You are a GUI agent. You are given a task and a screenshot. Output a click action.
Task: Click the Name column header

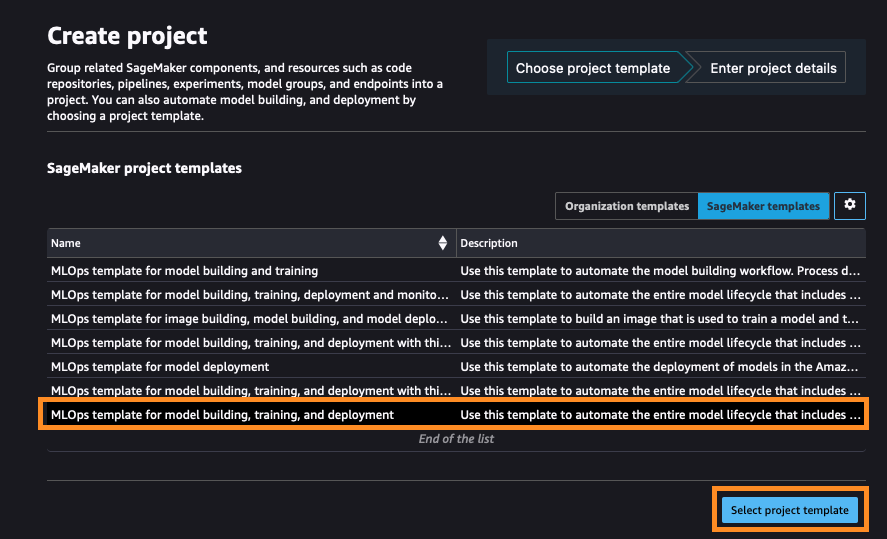(66, 243)
